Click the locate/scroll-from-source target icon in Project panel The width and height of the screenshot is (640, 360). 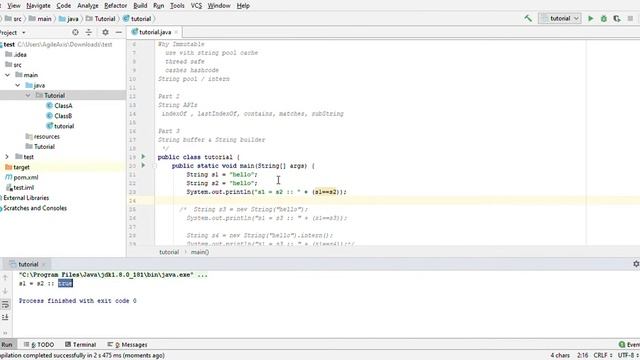[x=75, y=32]
